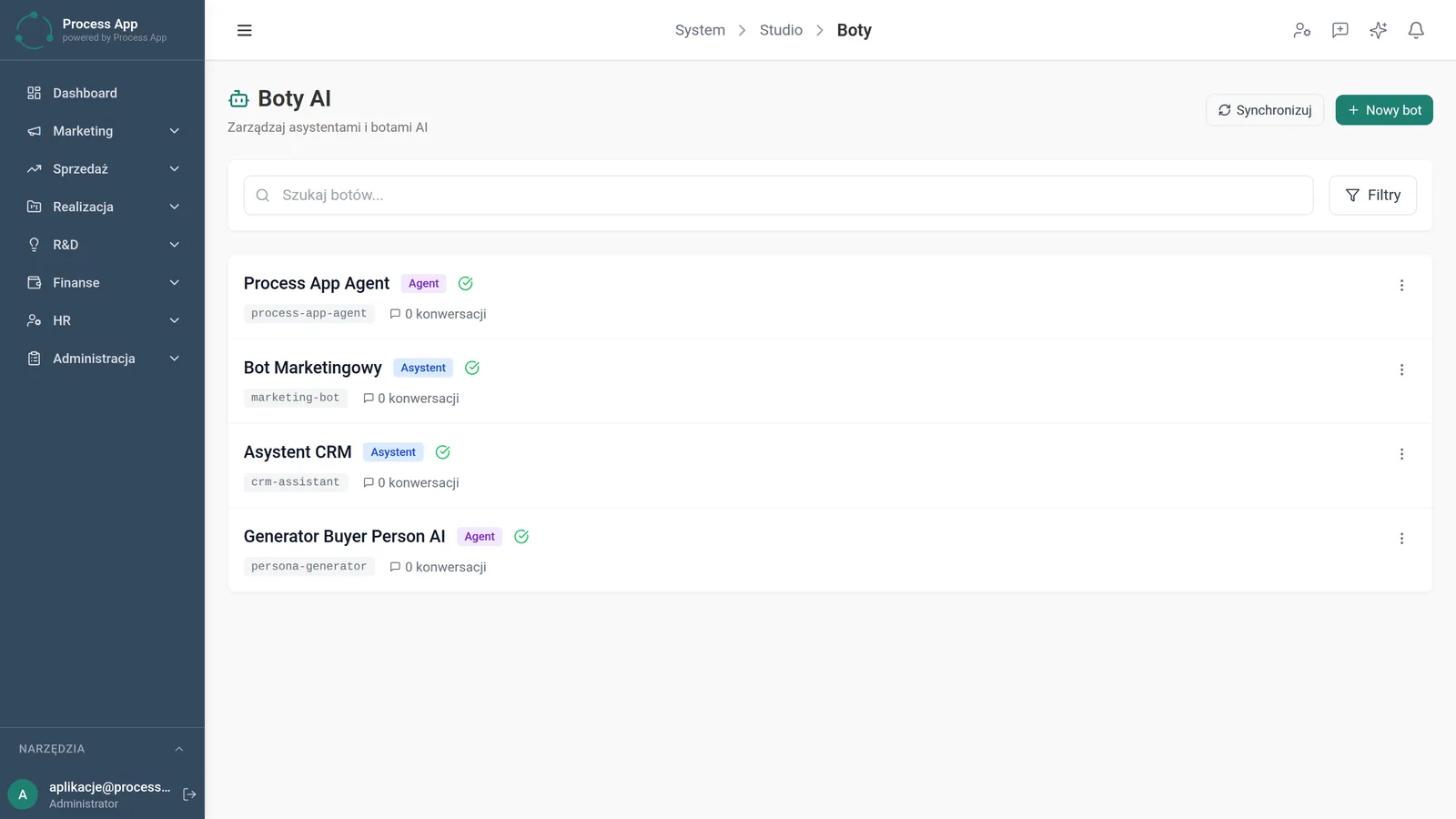Screen dimensions: 1456x819
Task: Click the user avatar A
Action: [x=23, y=794]
